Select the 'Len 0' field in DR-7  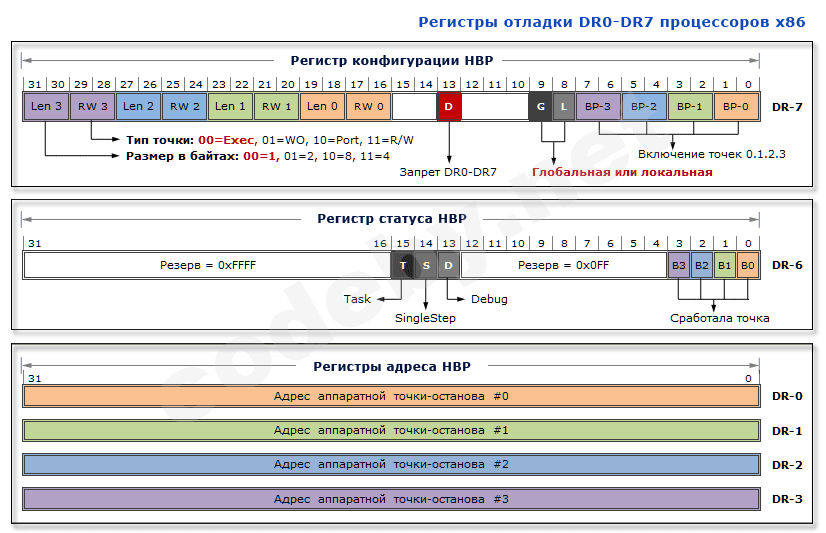click(x=322, y=106)
